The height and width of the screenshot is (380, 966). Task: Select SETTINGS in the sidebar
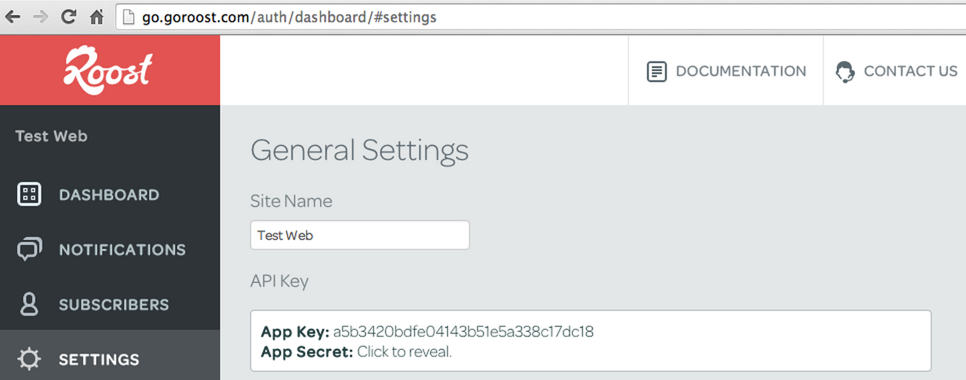coord(110,357)
